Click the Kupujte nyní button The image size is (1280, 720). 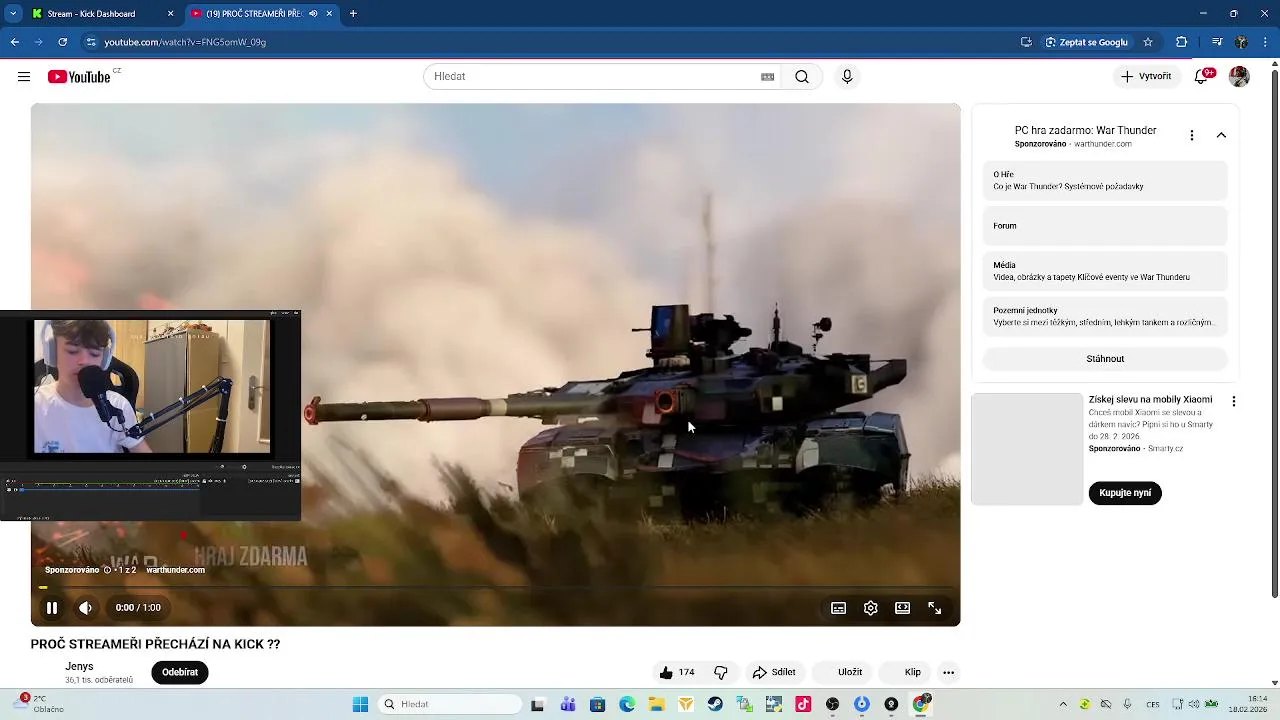click(x=1125, y=493)
